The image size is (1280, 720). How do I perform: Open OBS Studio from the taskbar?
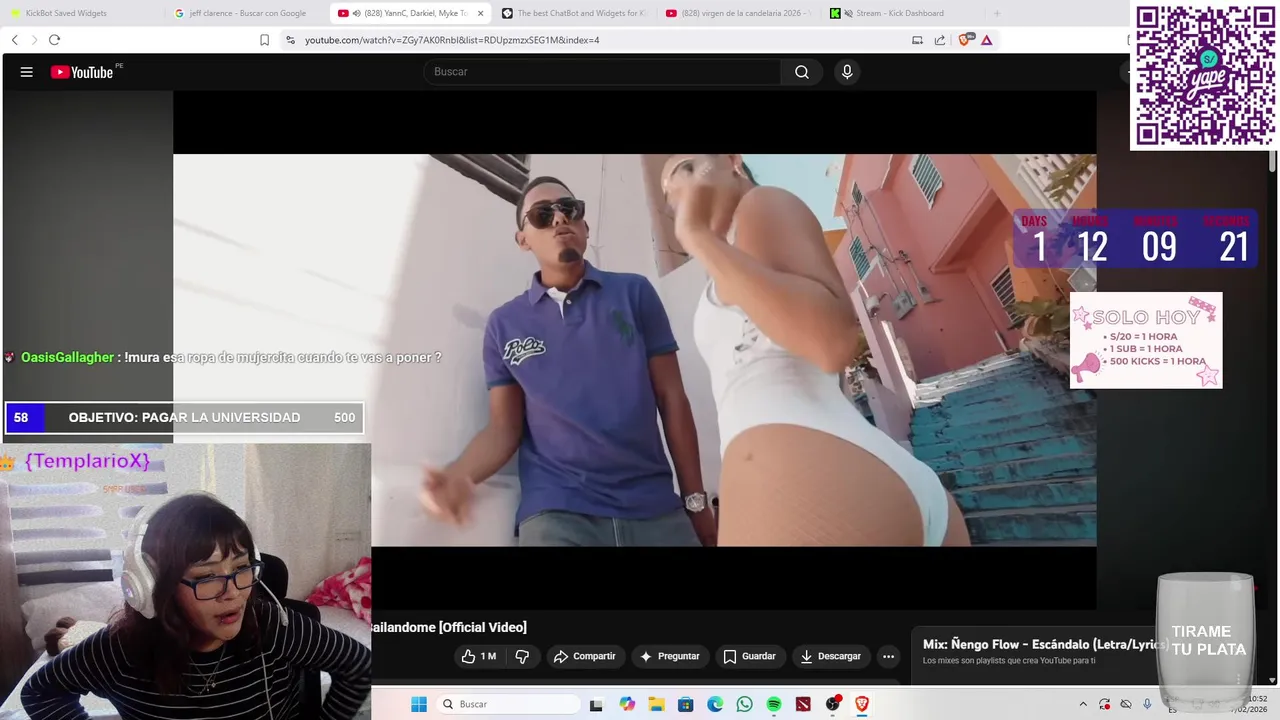tap(832, 704)
